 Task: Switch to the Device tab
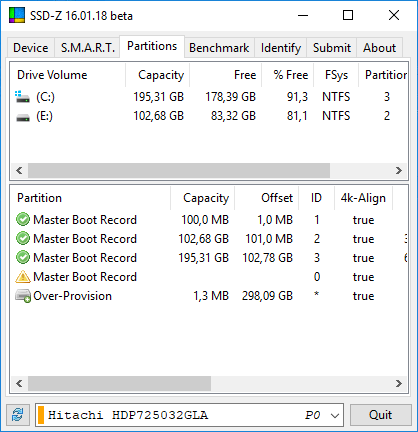pyautogui.click(x=31, y=48)
